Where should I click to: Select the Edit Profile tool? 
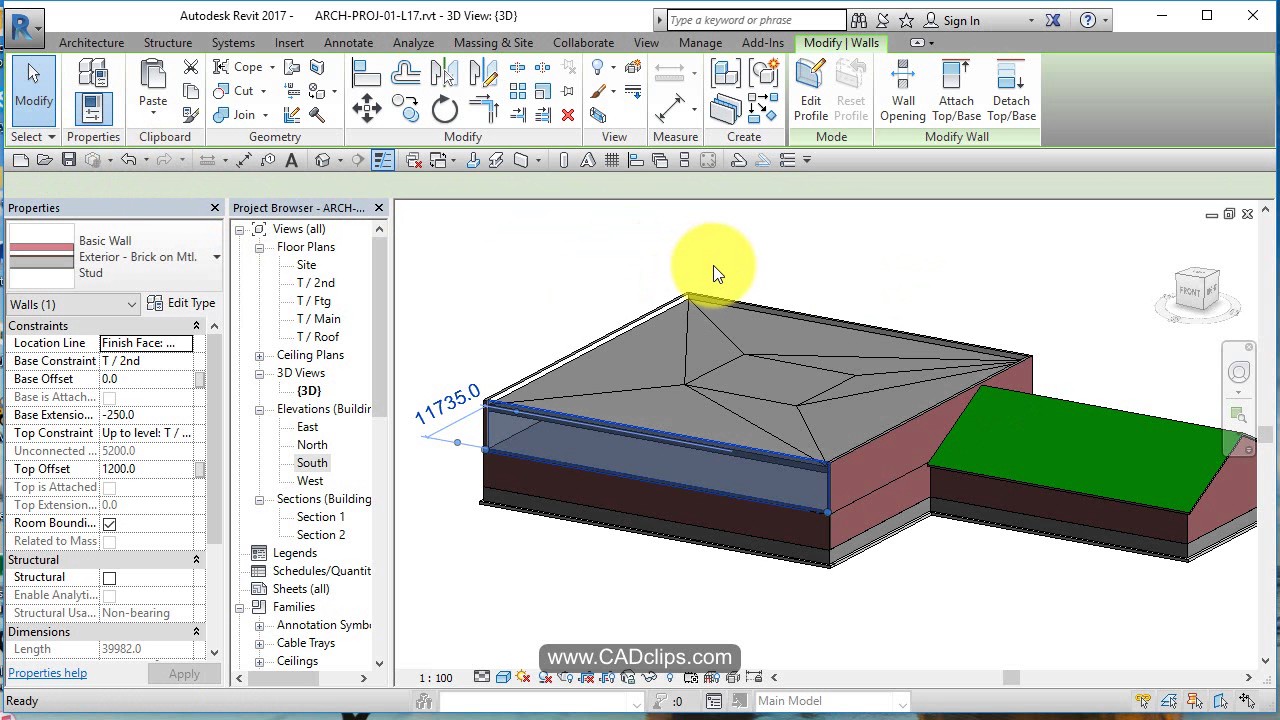click(810, 88)
